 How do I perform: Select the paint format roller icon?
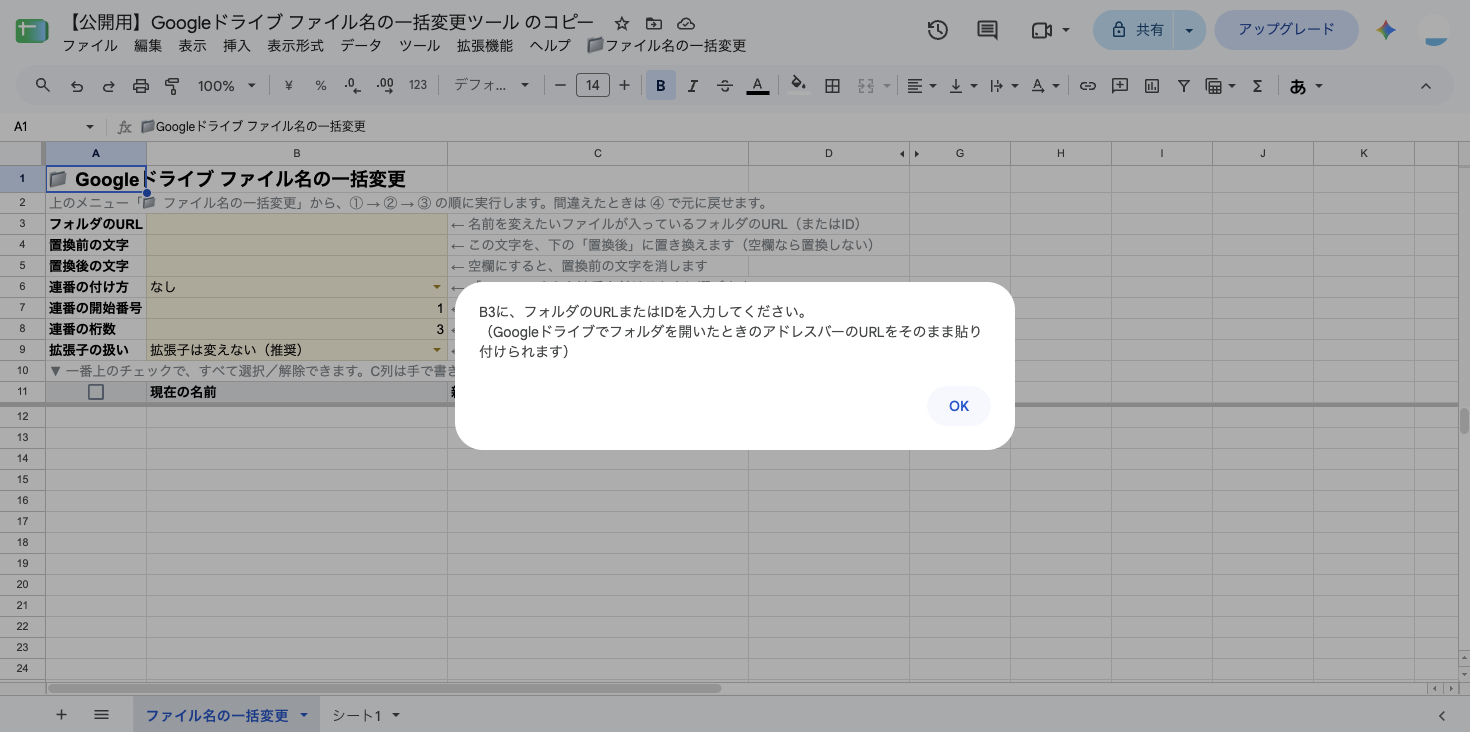(172, 86)
